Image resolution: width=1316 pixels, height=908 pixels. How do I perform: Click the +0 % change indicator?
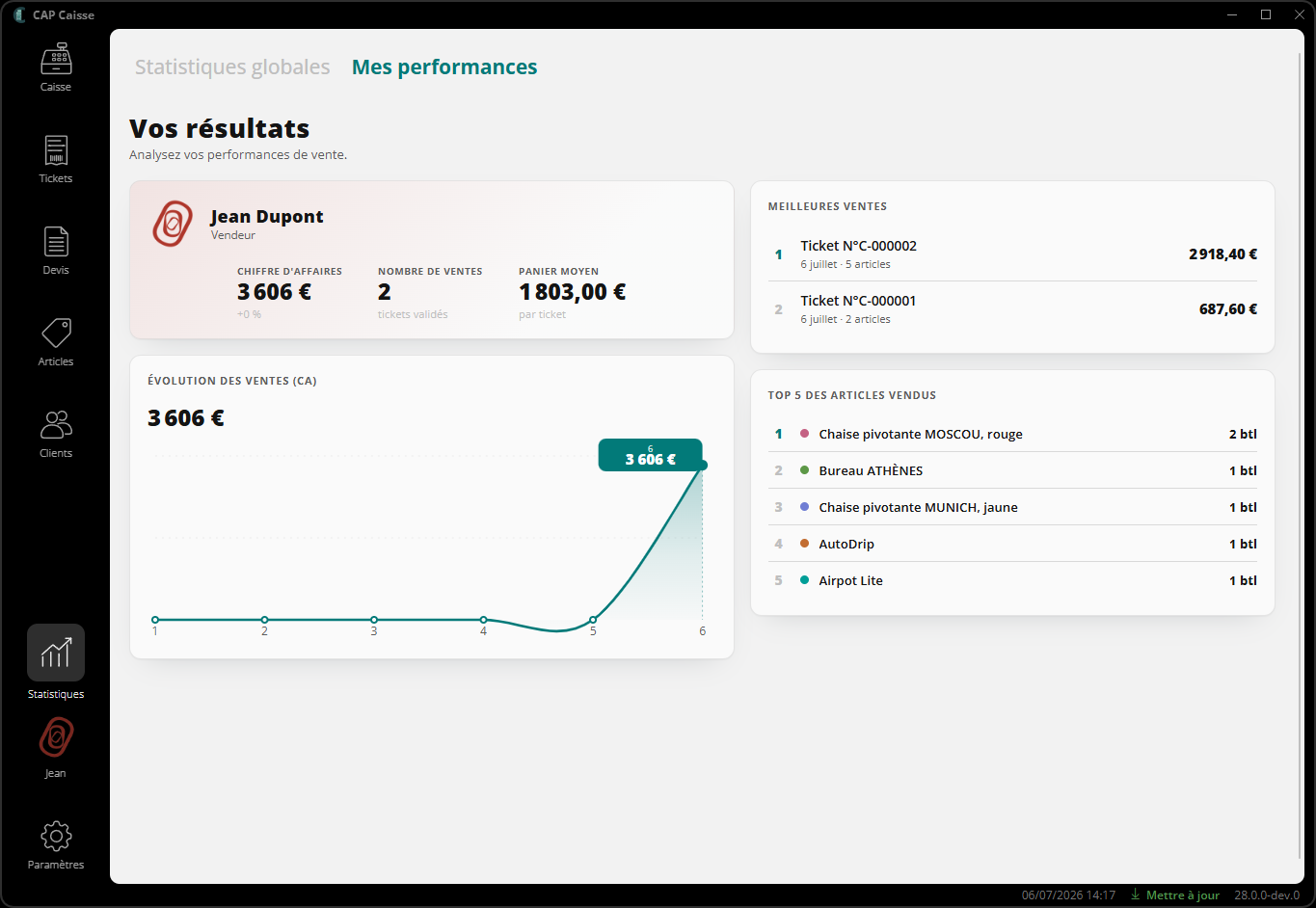pos(249,314)
